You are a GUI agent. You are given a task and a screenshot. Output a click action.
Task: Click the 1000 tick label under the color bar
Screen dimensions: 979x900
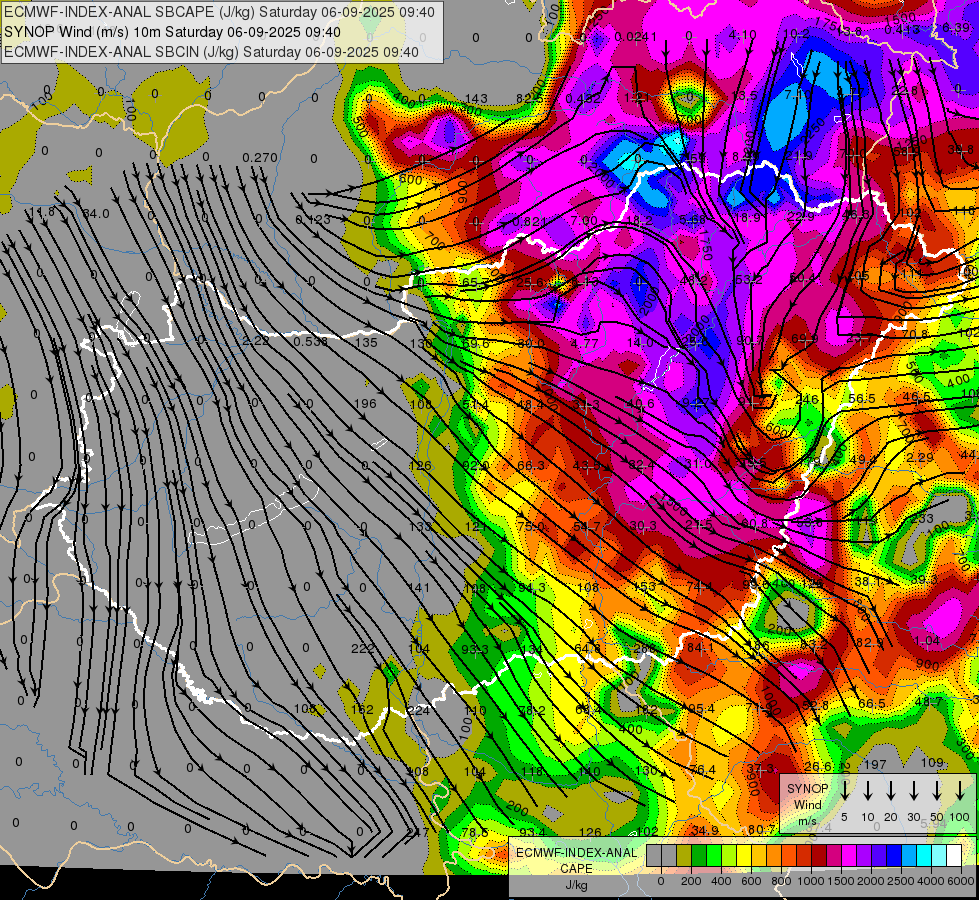[x=811, y=881]
